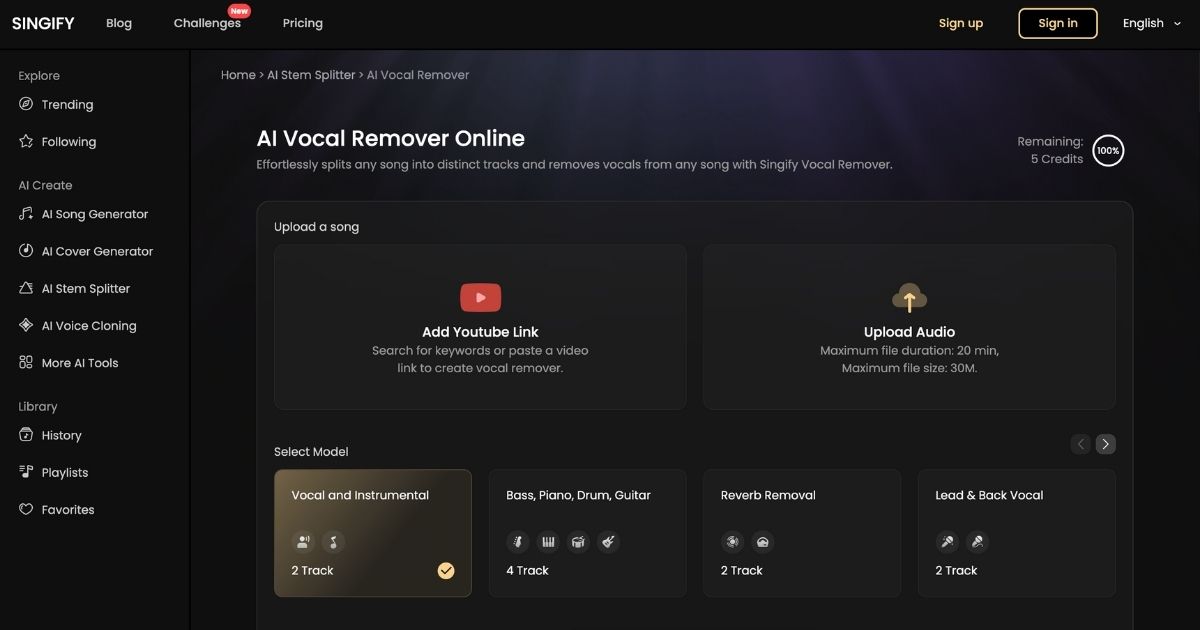Click the 100% credits ring indicator
Viewport: 1200px width, 630px height.
[1108, 151]
